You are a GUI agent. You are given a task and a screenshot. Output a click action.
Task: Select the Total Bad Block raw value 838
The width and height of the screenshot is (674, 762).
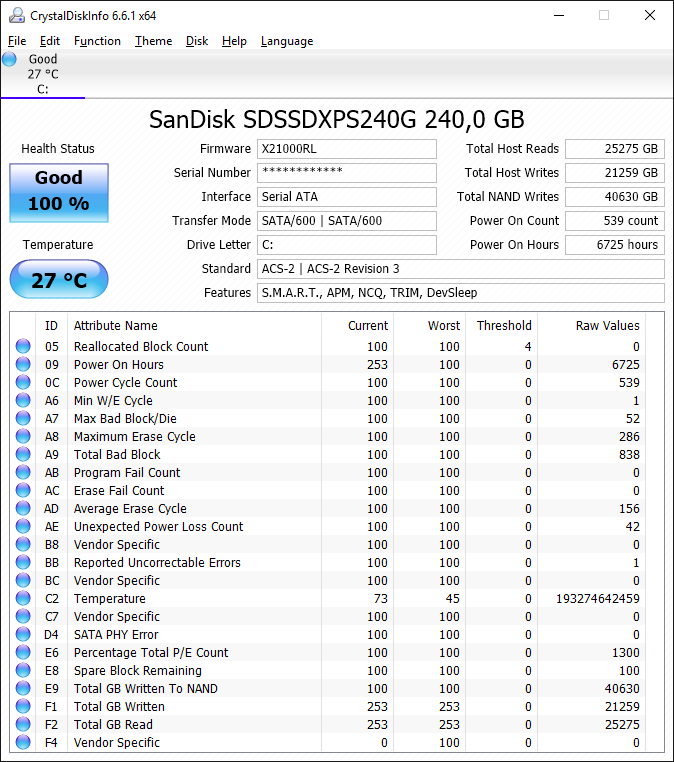coord(629,455)
